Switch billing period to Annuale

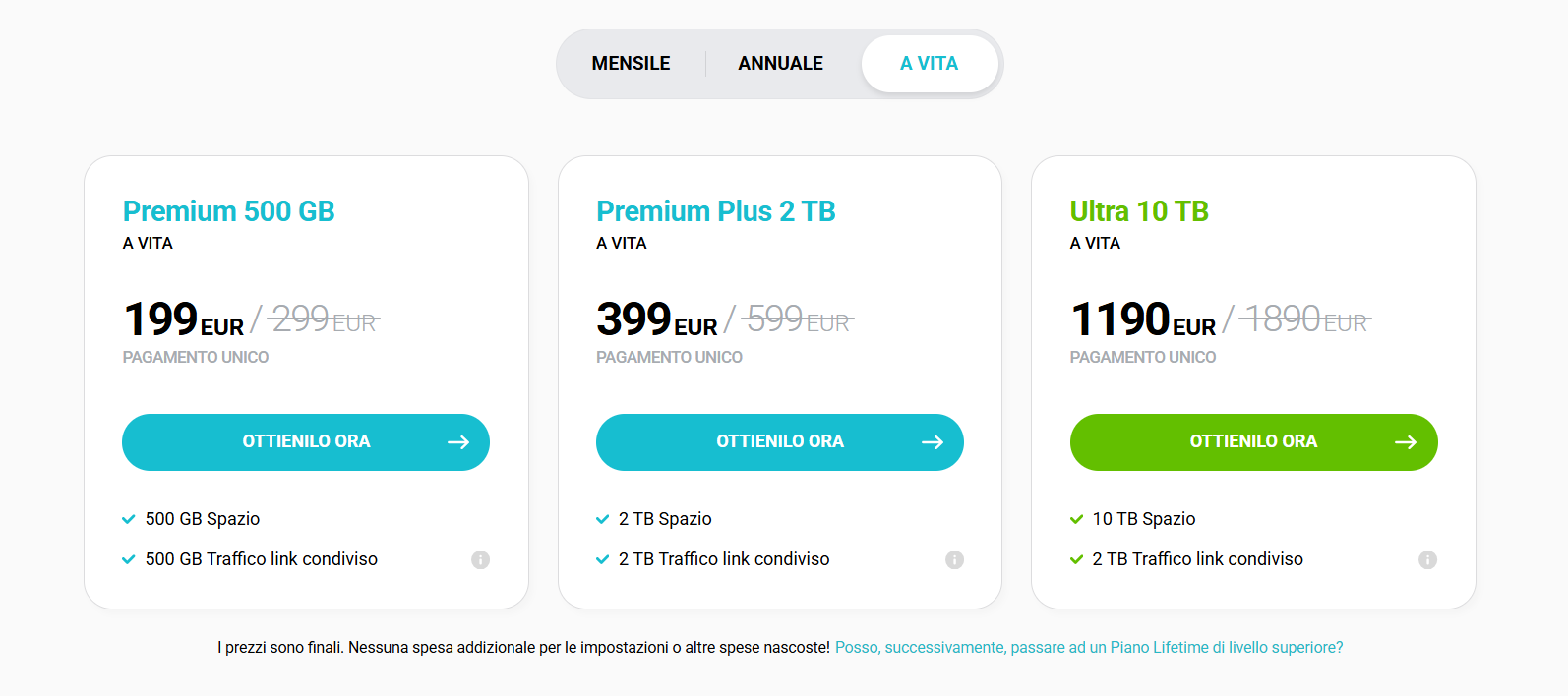pyautogui.click(x=780, y=64)
